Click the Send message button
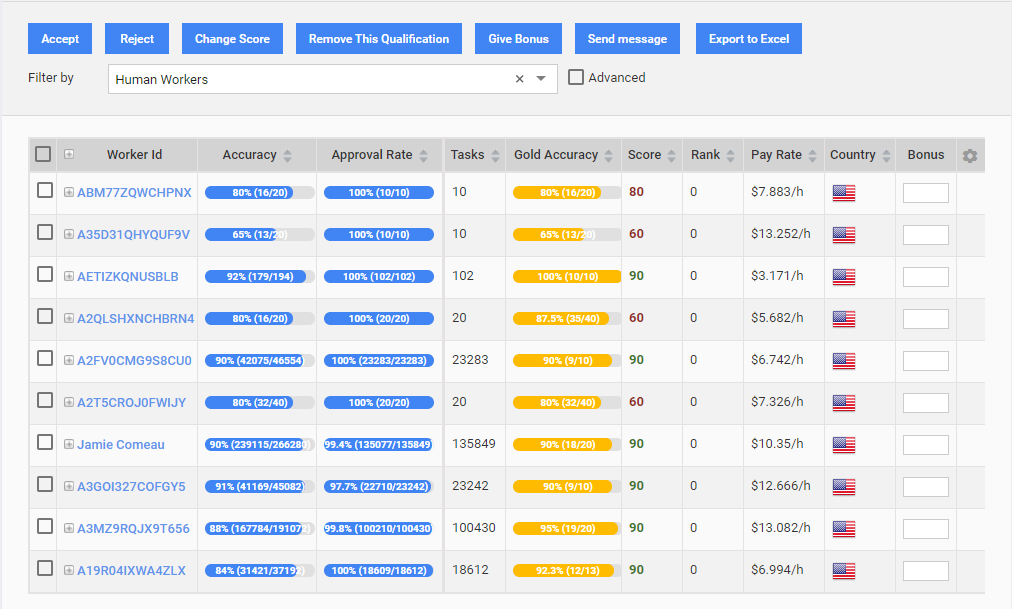 [627, 39]
